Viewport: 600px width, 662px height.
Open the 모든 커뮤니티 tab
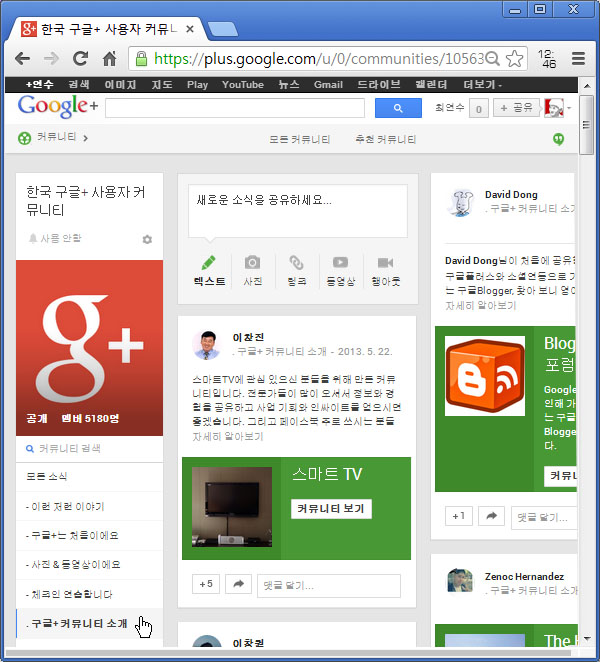(x=299, y=139)
